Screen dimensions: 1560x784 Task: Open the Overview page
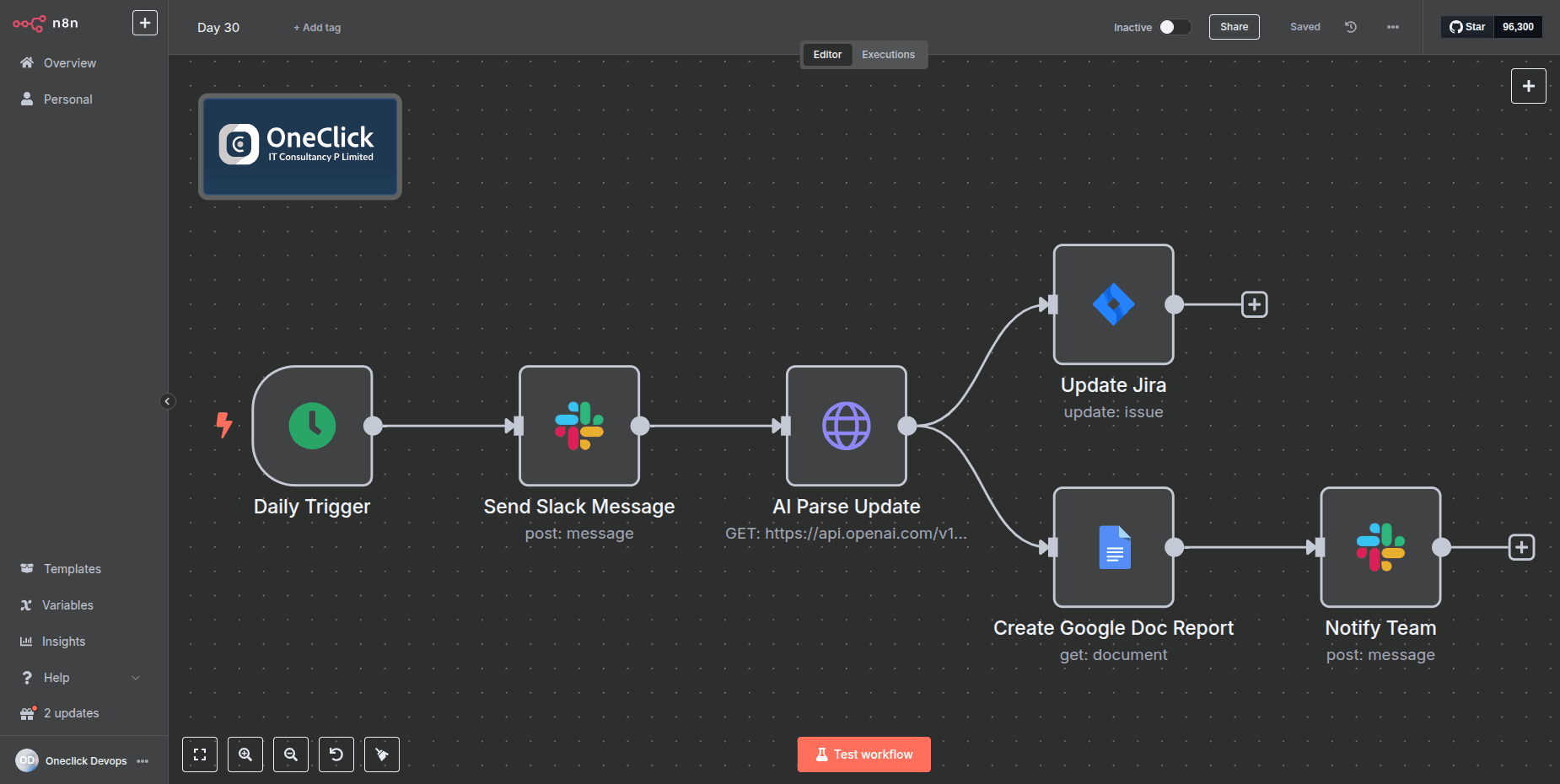click(x=70, y=63)
